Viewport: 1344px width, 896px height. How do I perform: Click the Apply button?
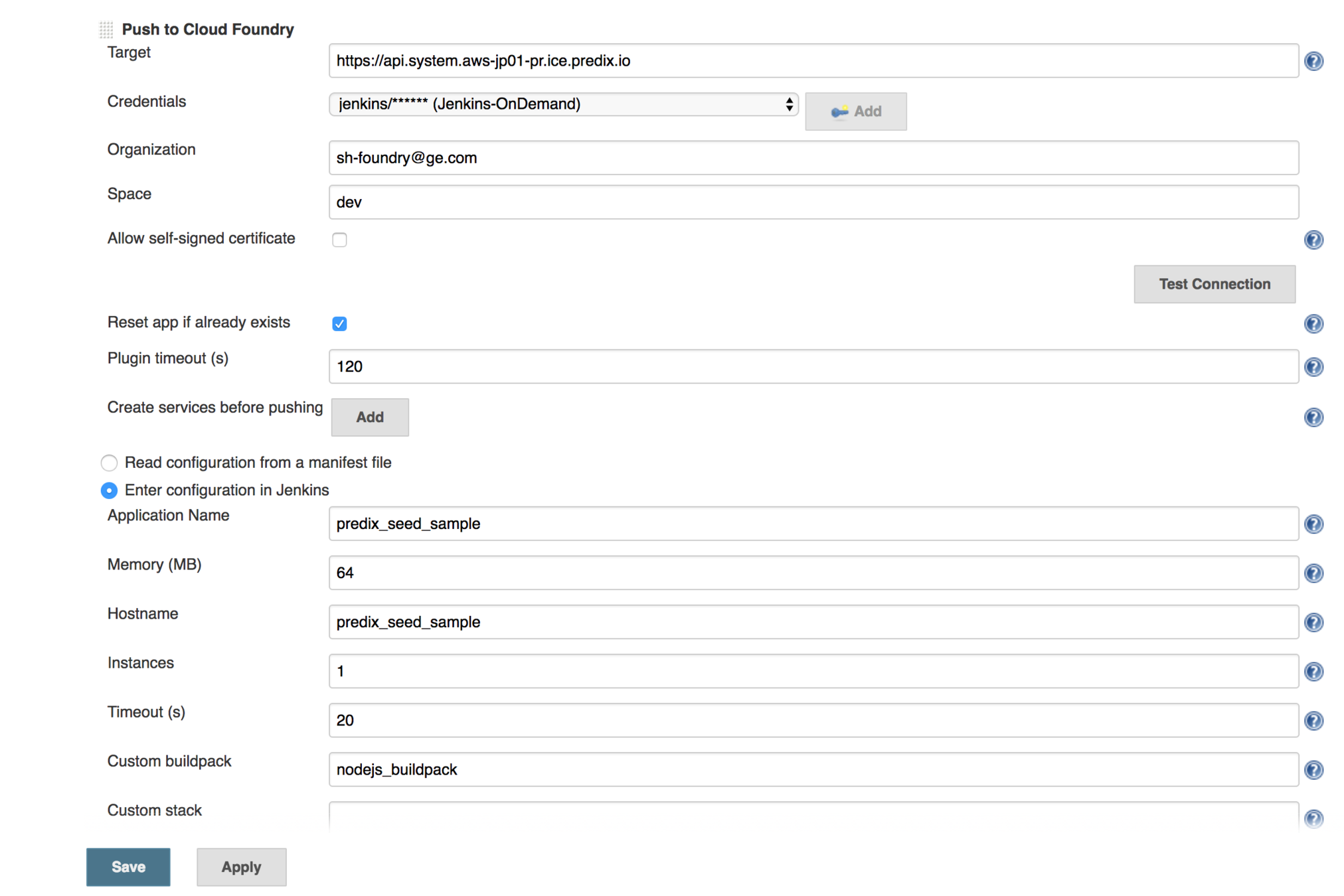[241, 867]
